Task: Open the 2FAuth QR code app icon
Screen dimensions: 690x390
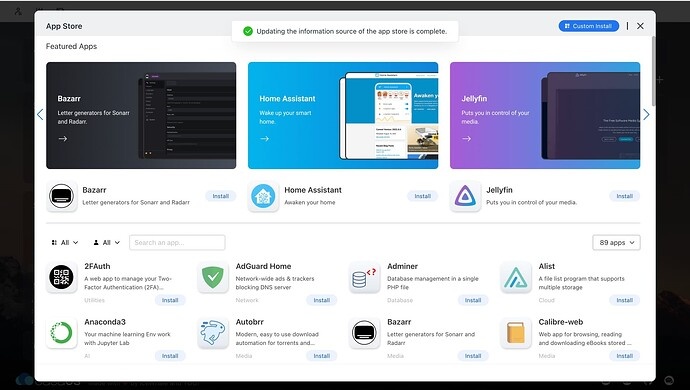Action: 61,277
